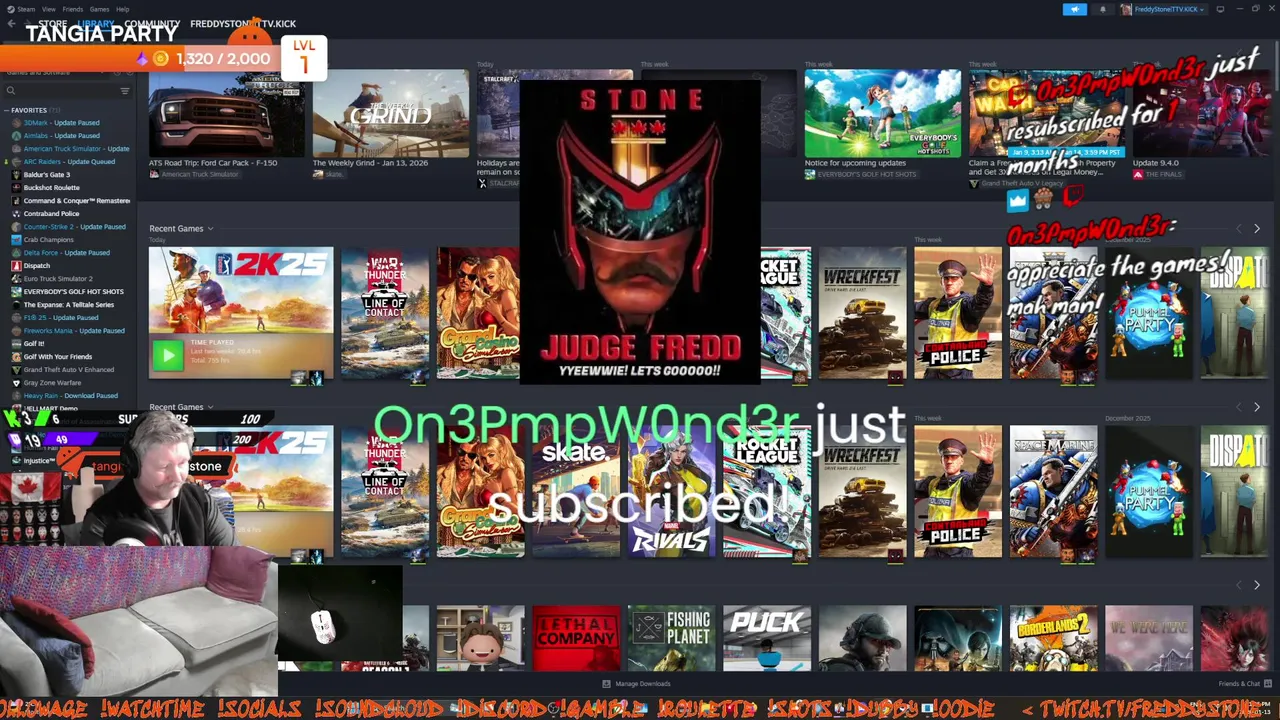
Task: Open the Friends menu
Action: tap(73, 9)
